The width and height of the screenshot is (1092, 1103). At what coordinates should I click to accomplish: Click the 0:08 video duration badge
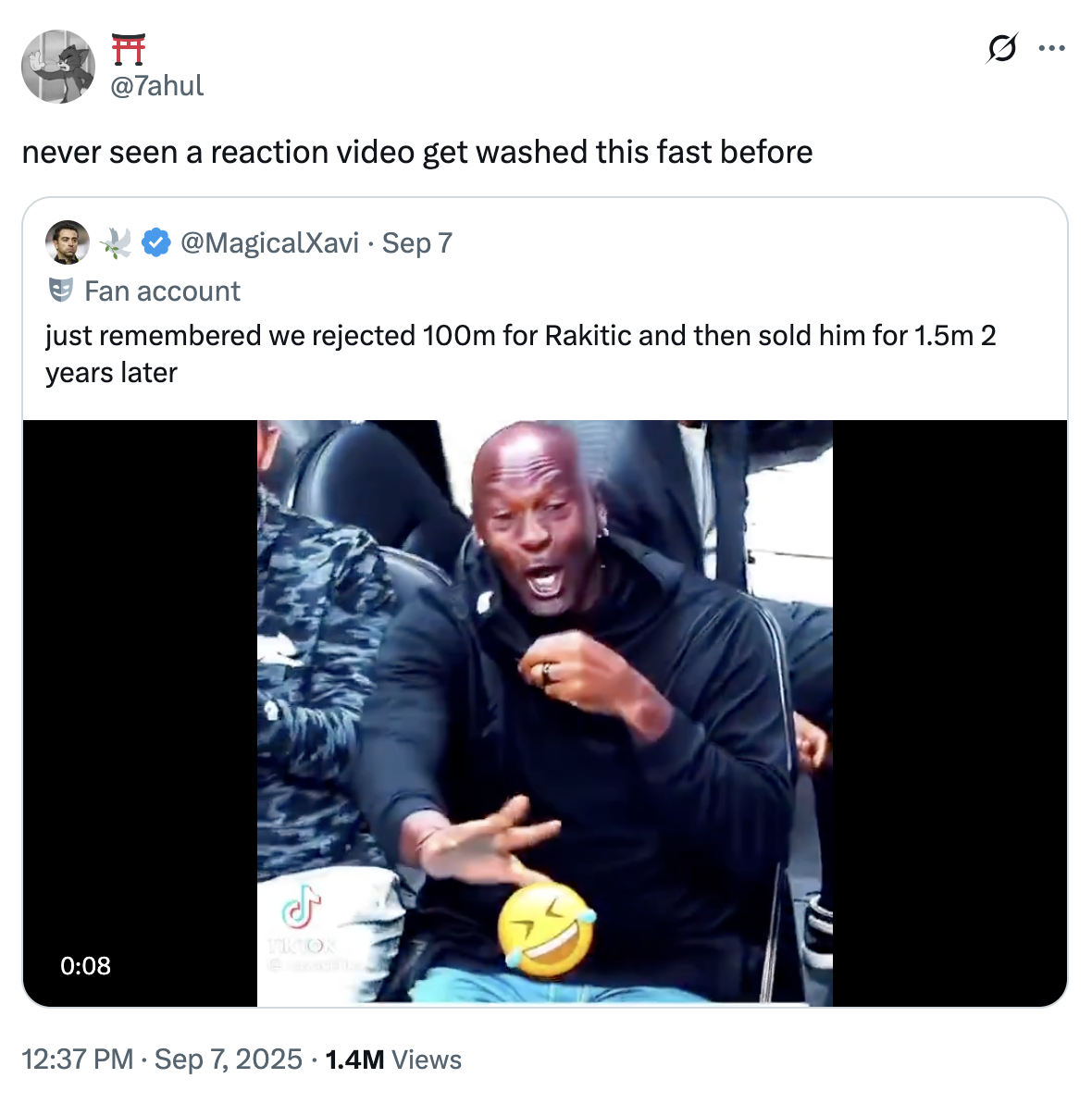click(85, 966)
